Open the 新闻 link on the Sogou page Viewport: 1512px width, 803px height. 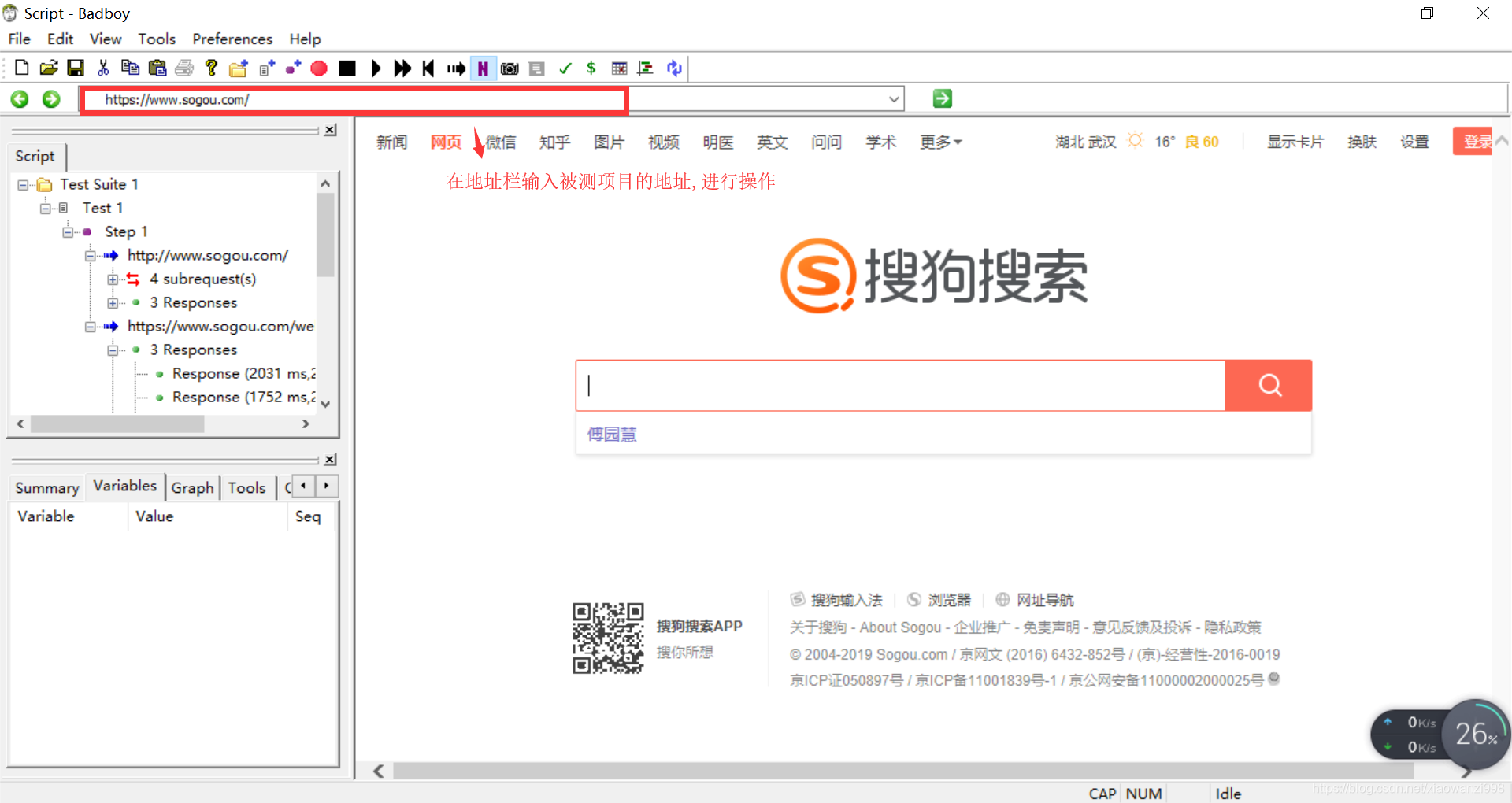[x=391, y=142]
